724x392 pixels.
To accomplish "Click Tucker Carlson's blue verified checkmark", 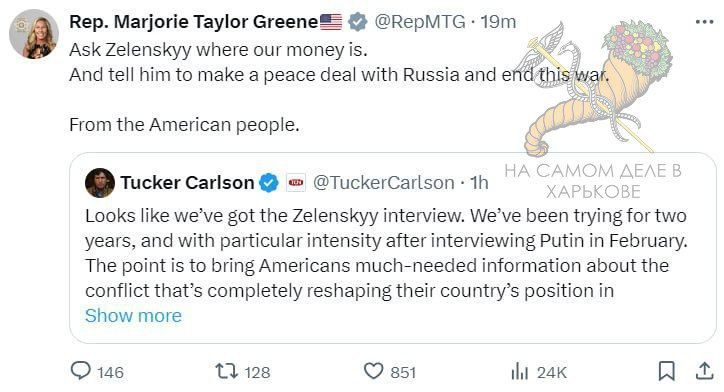I will click(x=269, y=183).
